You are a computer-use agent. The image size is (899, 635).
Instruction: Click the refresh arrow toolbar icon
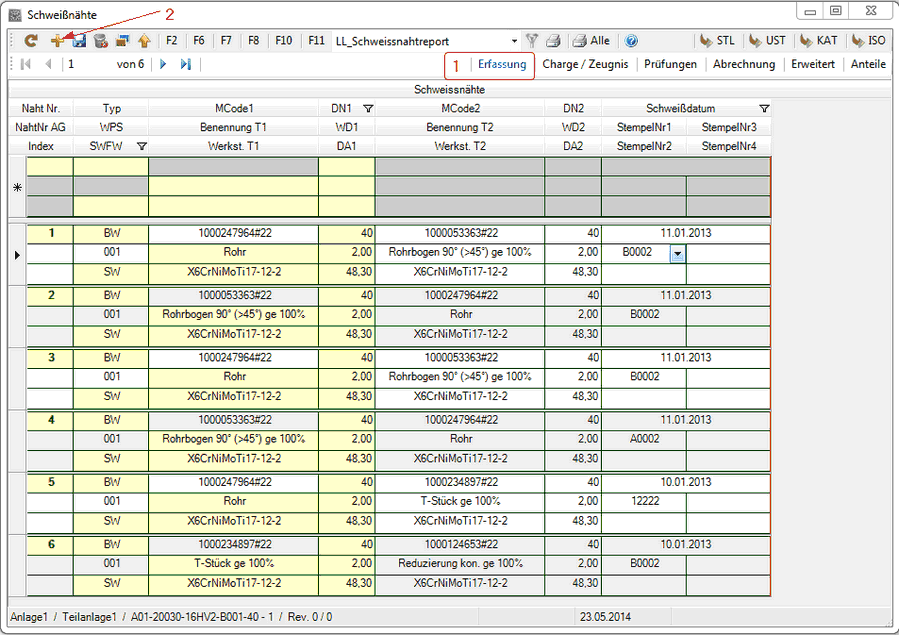coord(31,41)
